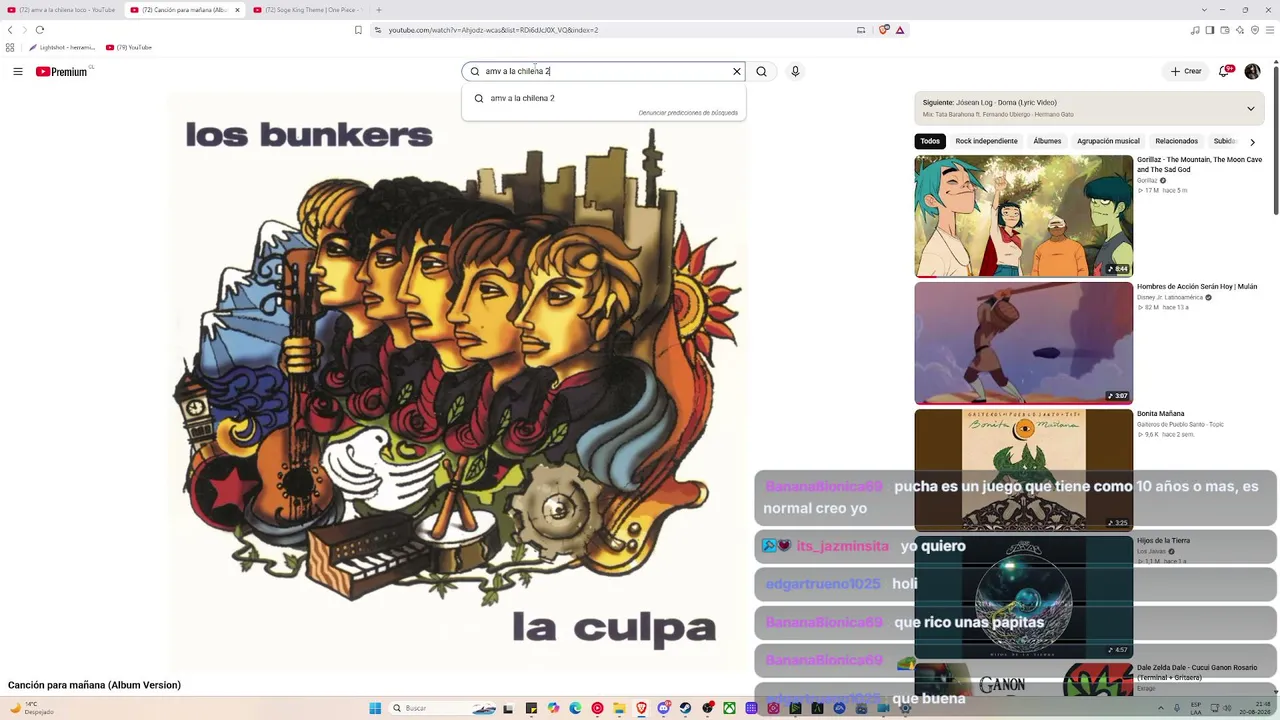Open the taskbar clock and date
This screenshot has width=1280, height=720.
coord(1254,708)
